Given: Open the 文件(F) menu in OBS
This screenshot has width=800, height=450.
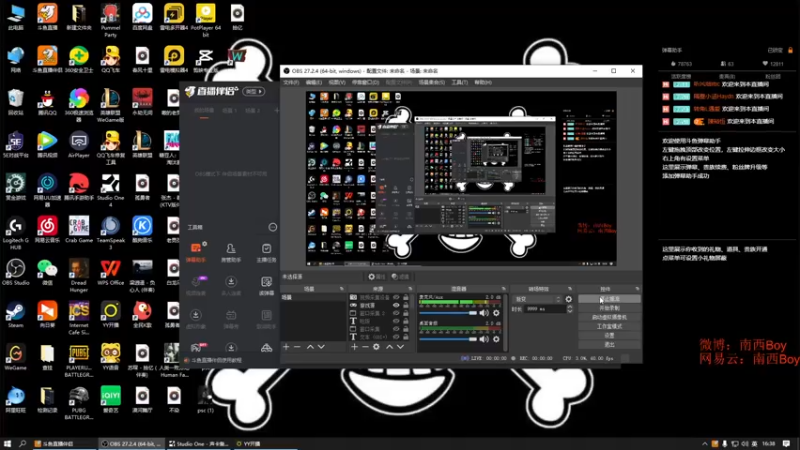Looking at the screenshot, I should [x=291, y=82].
